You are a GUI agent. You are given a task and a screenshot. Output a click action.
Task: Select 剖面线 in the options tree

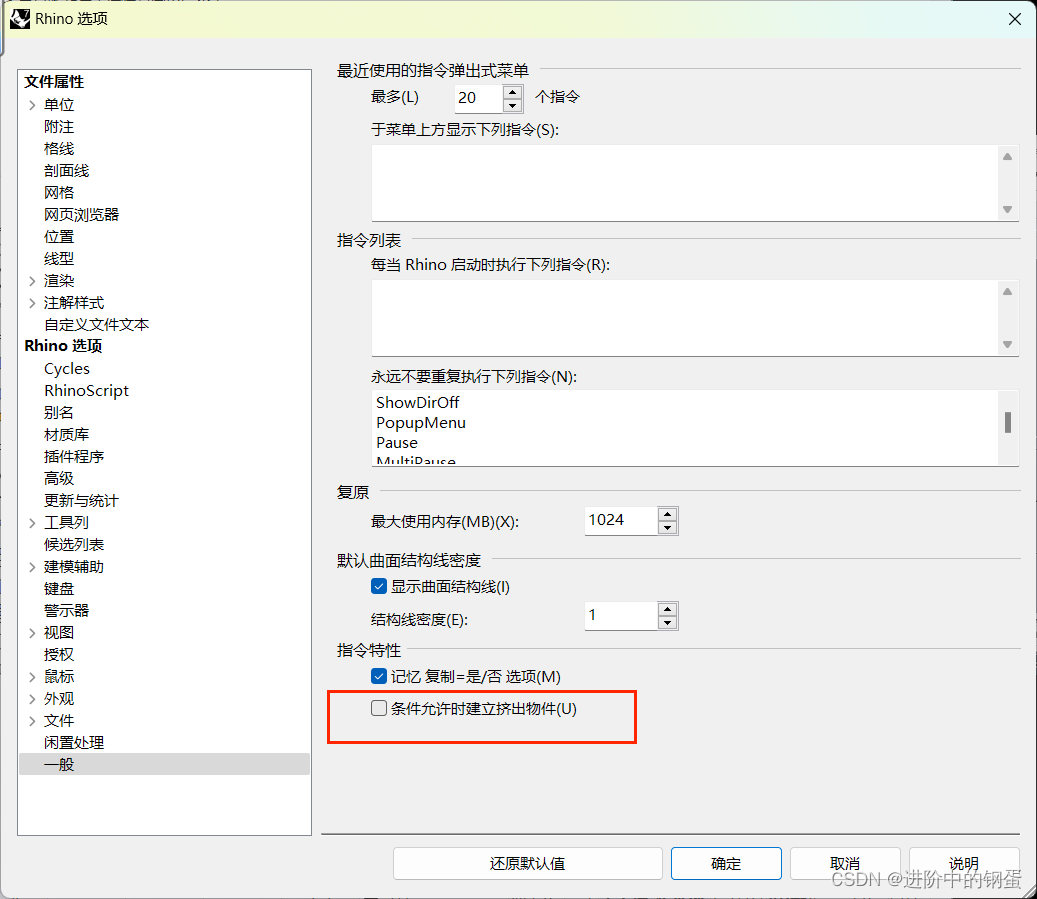(66, 171)
